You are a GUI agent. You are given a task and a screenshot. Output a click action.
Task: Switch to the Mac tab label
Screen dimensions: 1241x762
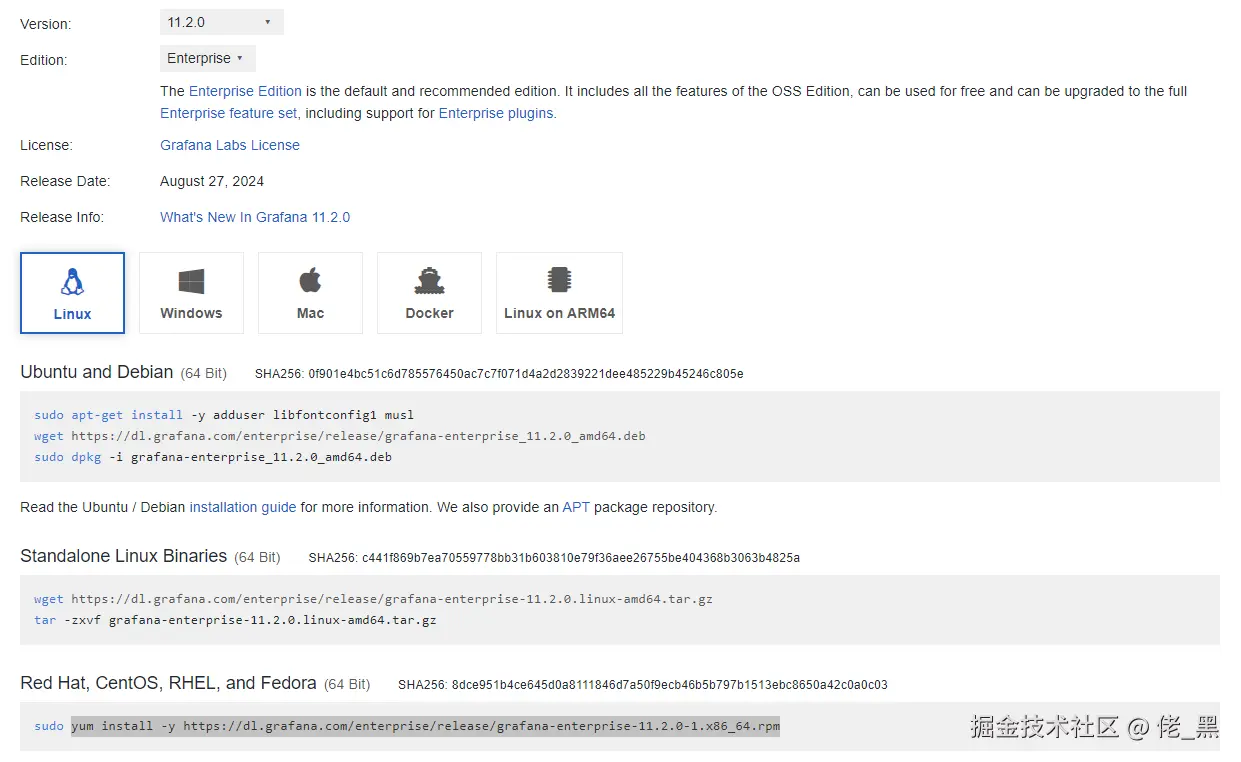tap(310, 313)
